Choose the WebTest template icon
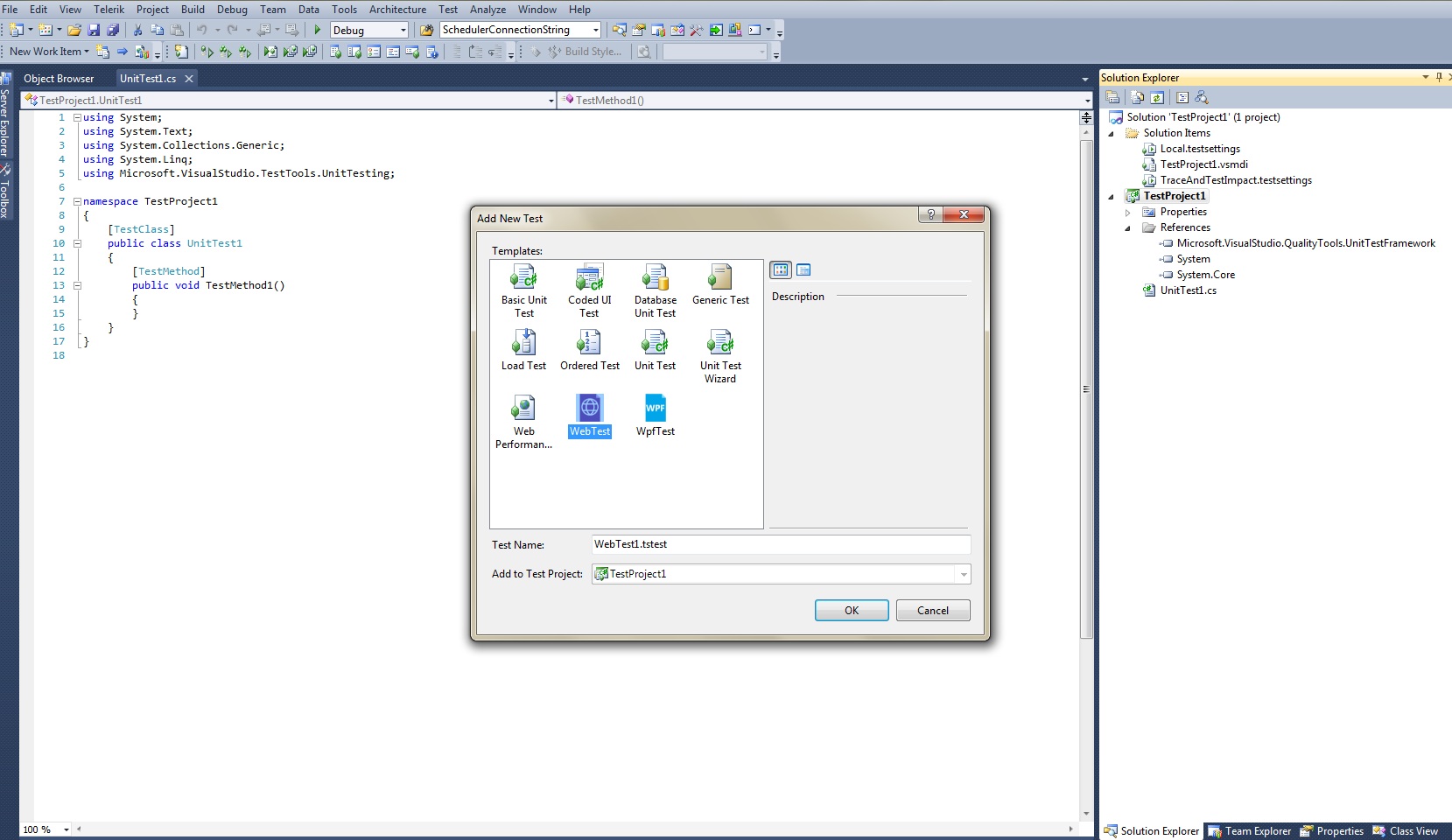Screen dimensions: 1452x840 click(589, 408)
